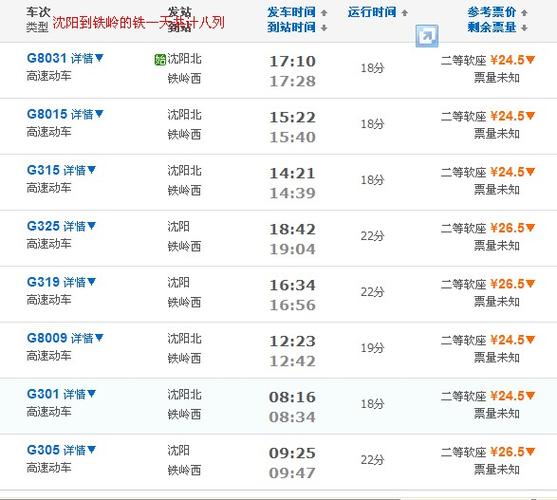This screenshot has width=557, height=500.
Task: Select departure time 18:42
Action: (292, 229)
